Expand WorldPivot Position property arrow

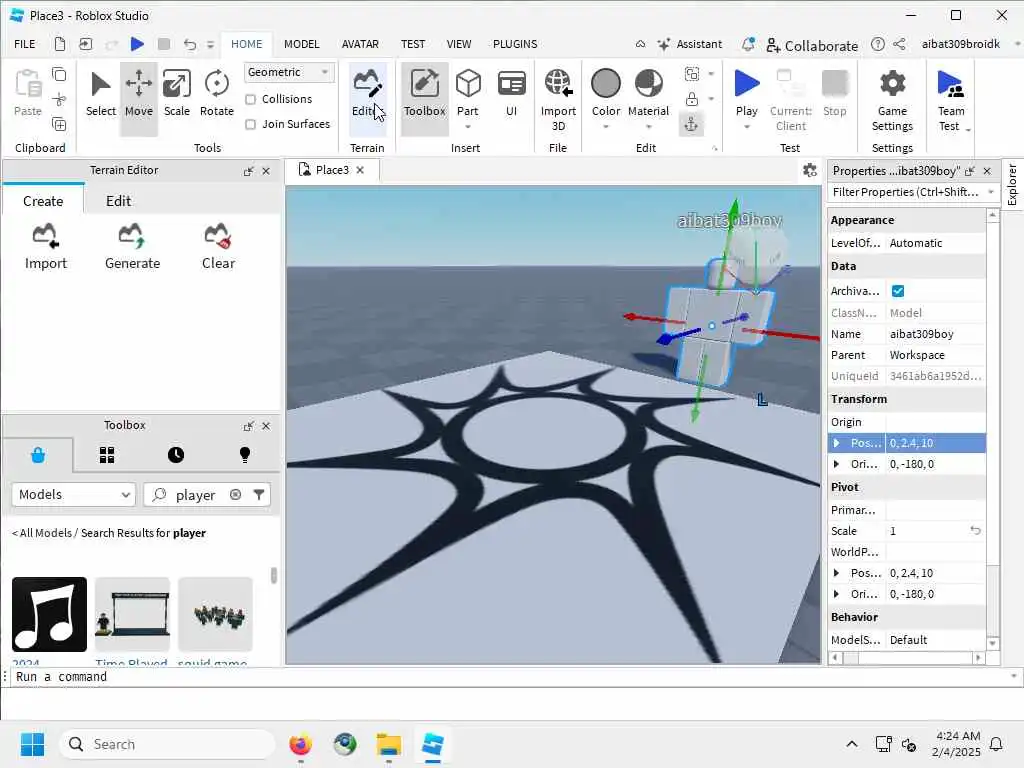(x=837, y=573)
